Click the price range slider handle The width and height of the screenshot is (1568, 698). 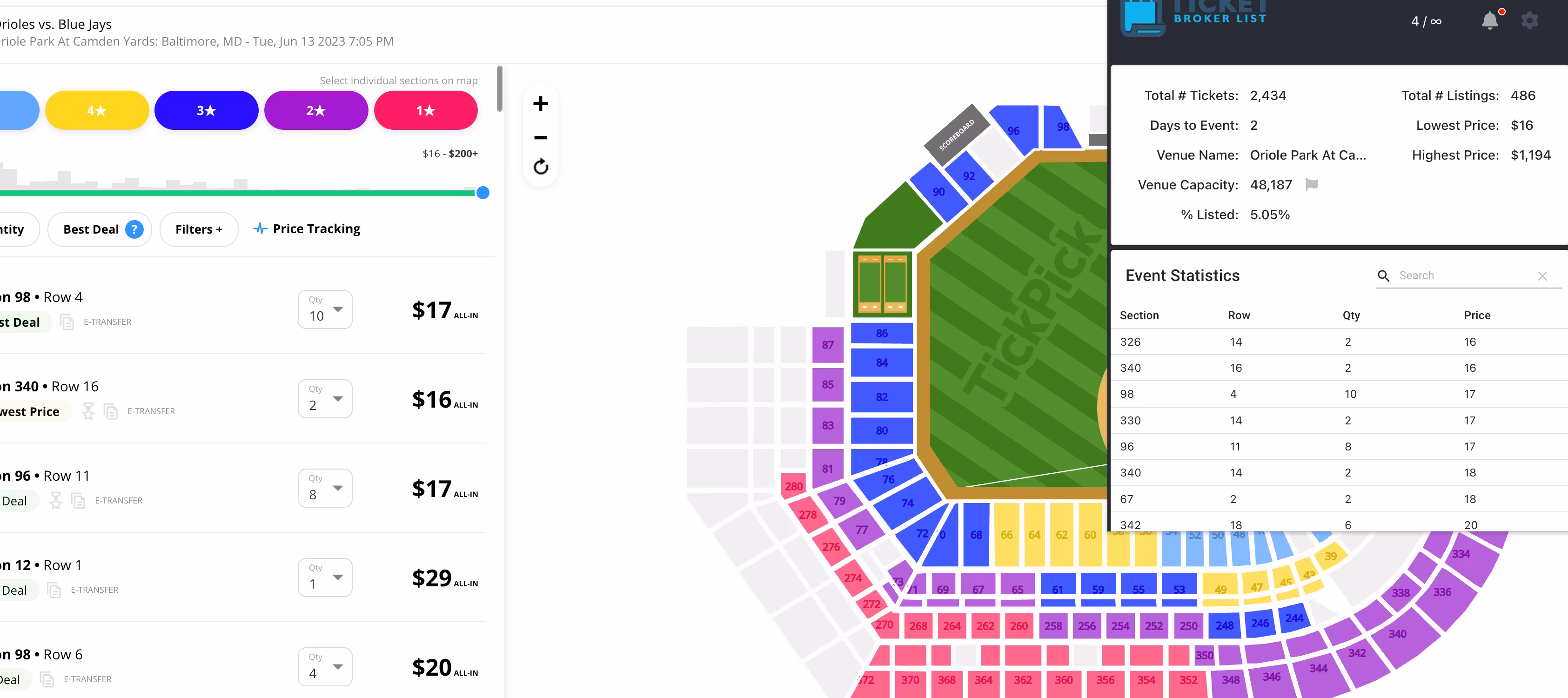[482, 193]
